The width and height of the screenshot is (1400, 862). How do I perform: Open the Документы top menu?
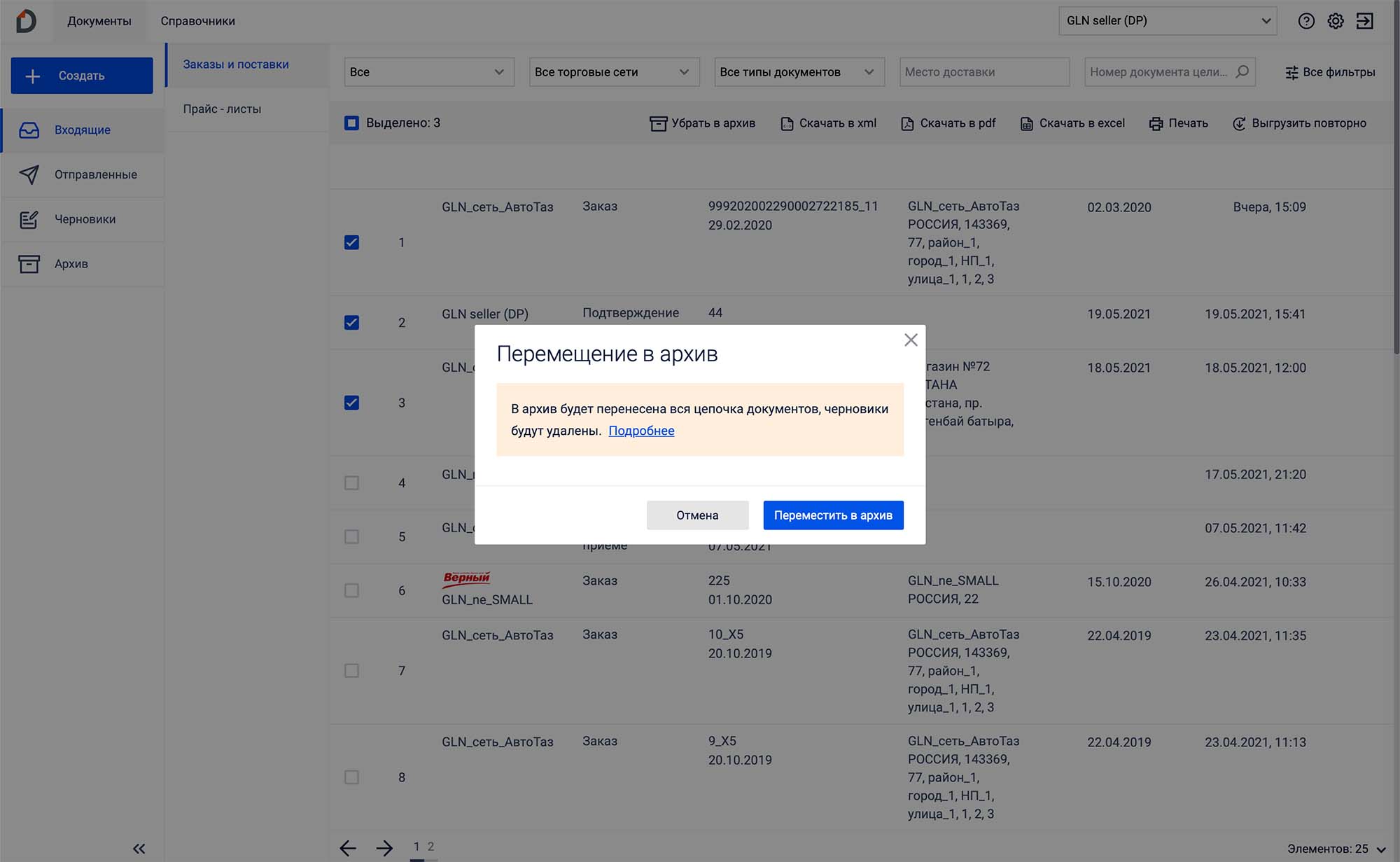pyautogui.click(x=99, y=21)
